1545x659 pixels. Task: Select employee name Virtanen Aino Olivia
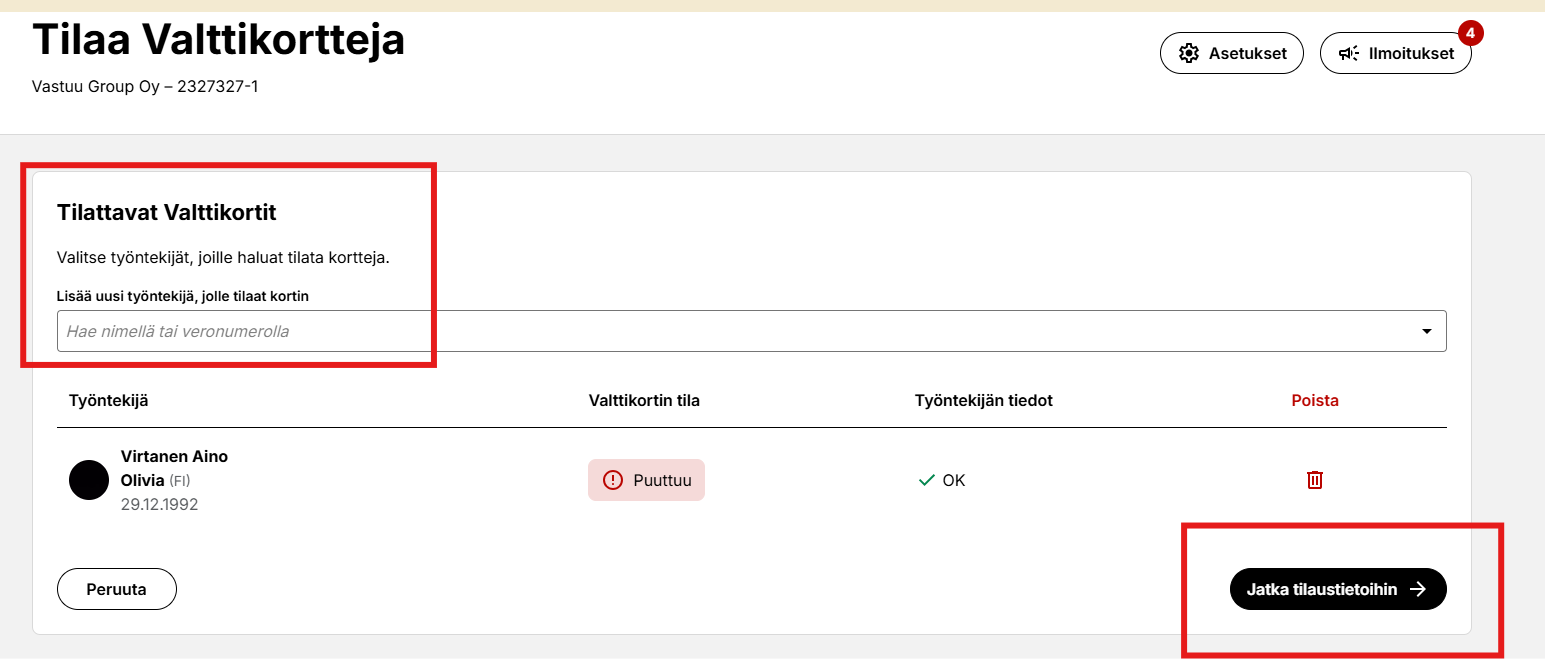(174, 468)
